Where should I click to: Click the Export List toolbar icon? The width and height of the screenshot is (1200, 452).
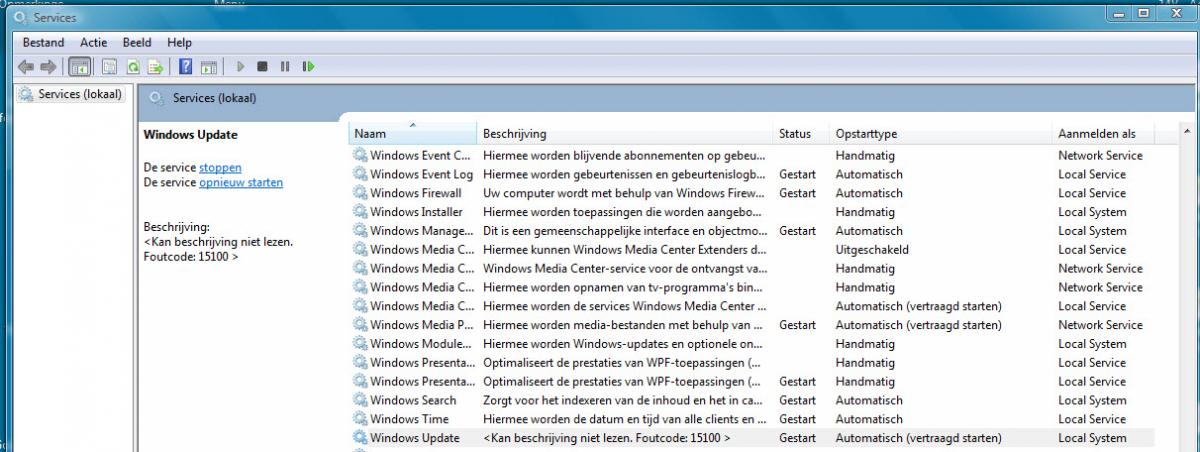pos(155,67)
